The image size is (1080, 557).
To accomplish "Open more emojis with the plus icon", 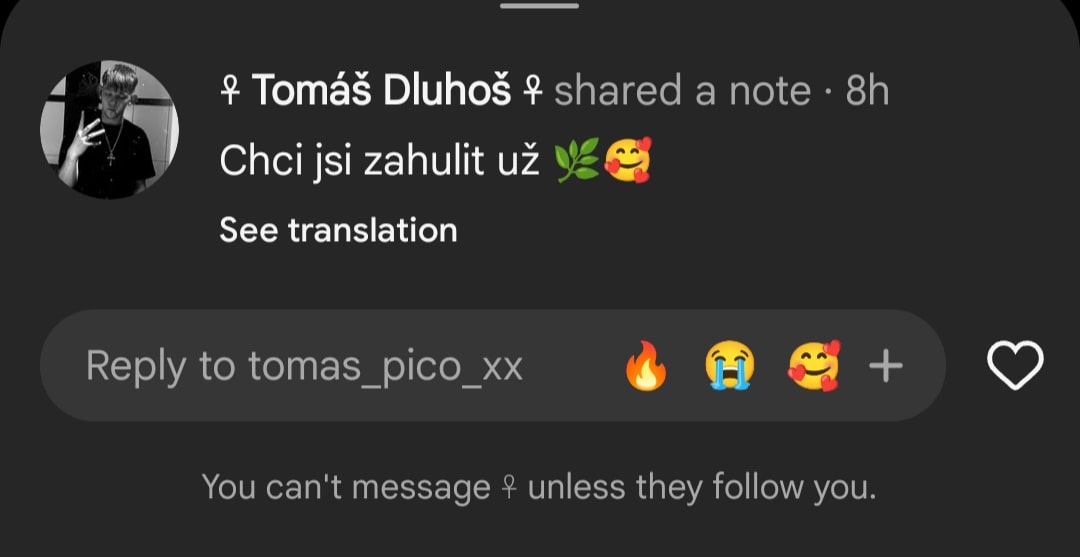I will click(x=886, y=366).
